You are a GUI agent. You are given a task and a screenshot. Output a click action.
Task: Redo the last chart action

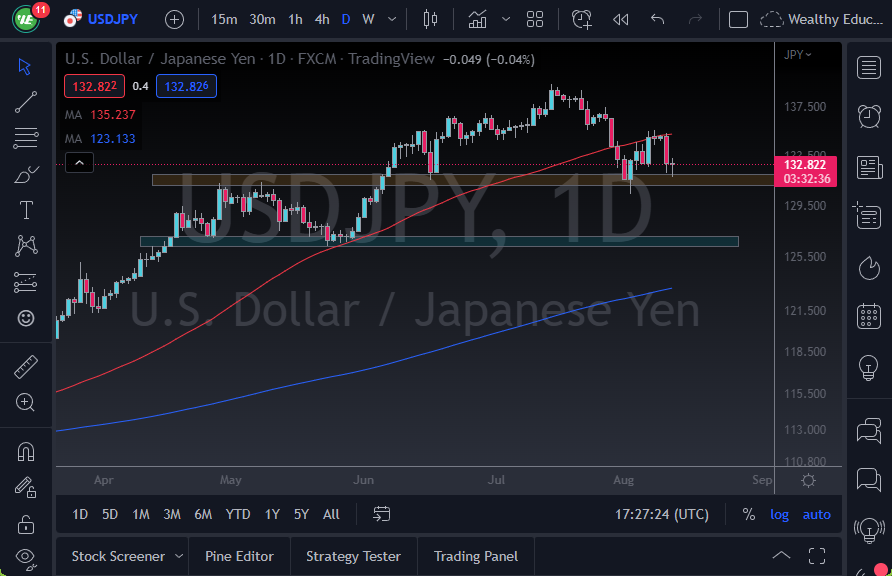tap(695, 20)
